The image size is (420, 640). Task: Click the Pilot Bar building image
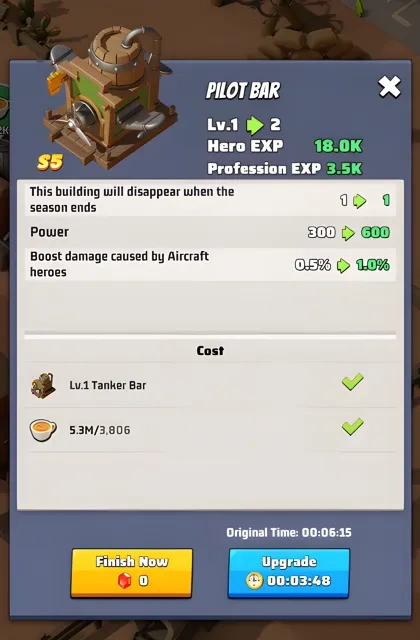(110, 96)
